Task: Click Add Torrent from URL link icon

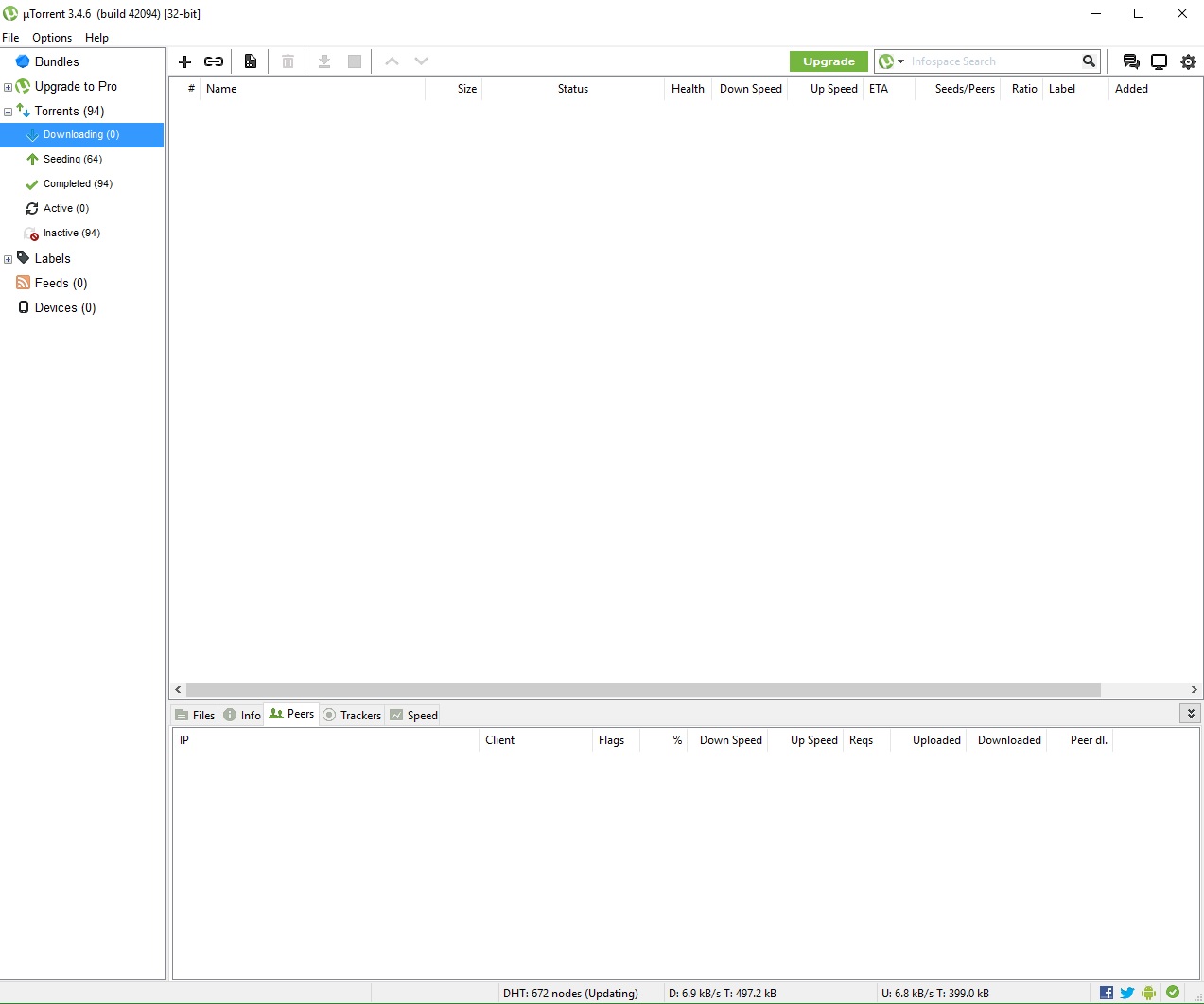Action: pyautogui.click(x=214, y=61)
